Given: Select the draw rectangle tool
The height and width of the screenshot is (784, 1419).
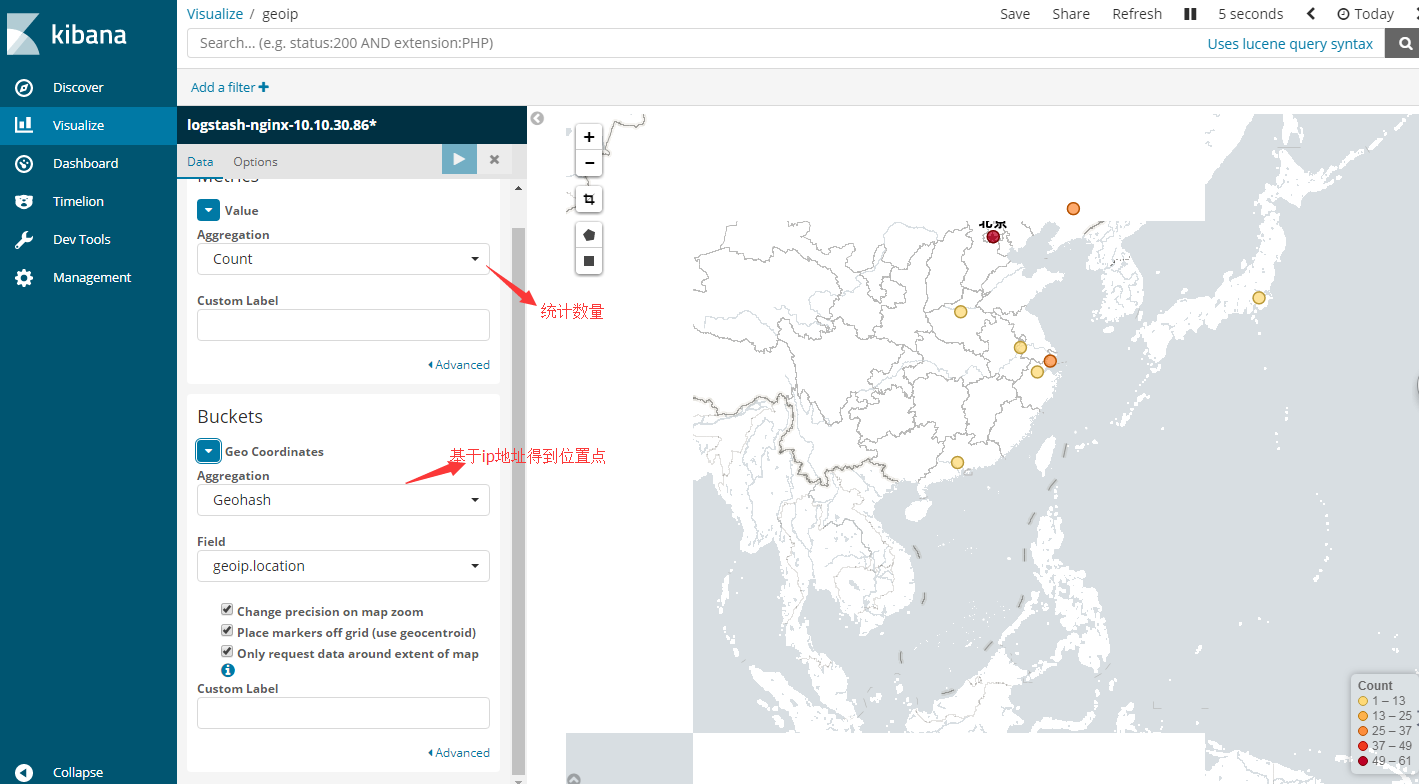Looking at the screenshot, I should pos(589,261).
